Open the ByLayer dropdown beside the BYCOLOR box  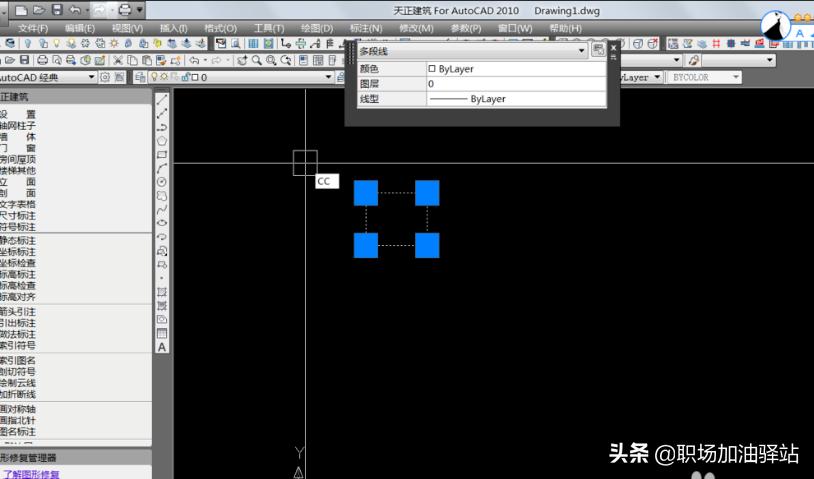[x=657, y=77]
